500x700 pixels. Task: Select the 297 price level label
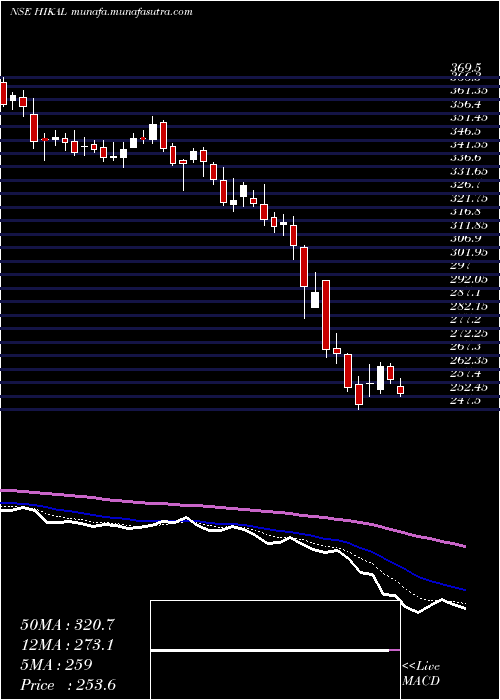tap(462, 266)
